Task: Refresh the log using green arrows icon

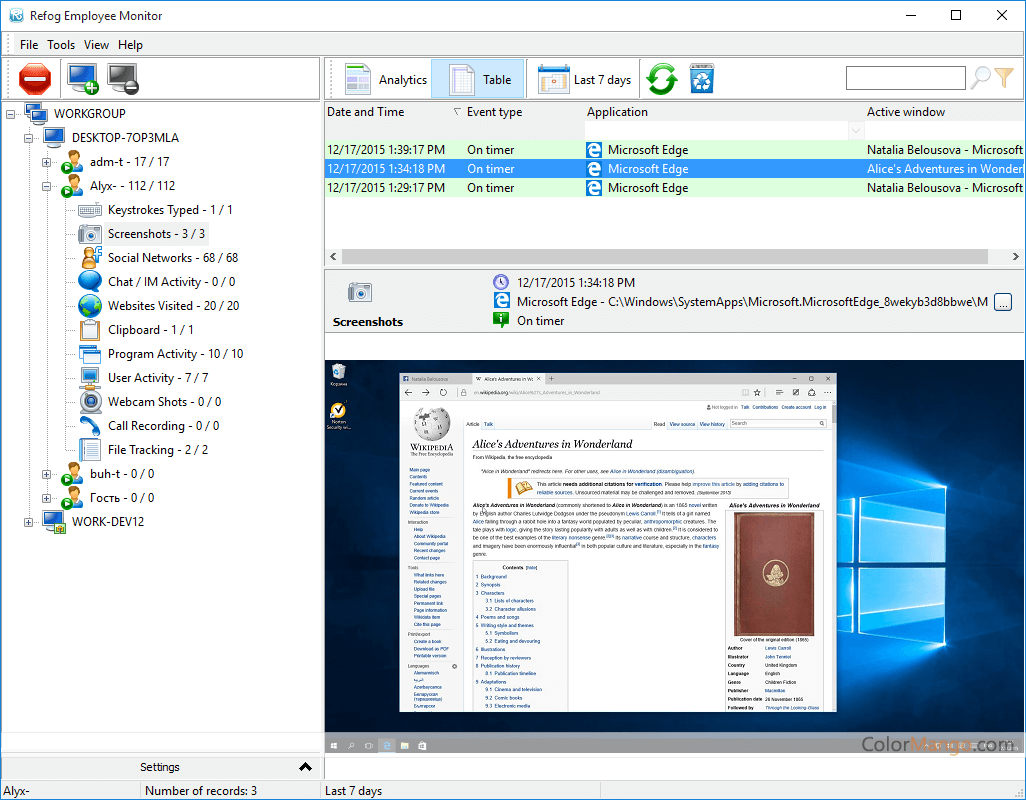Action: 662,77
